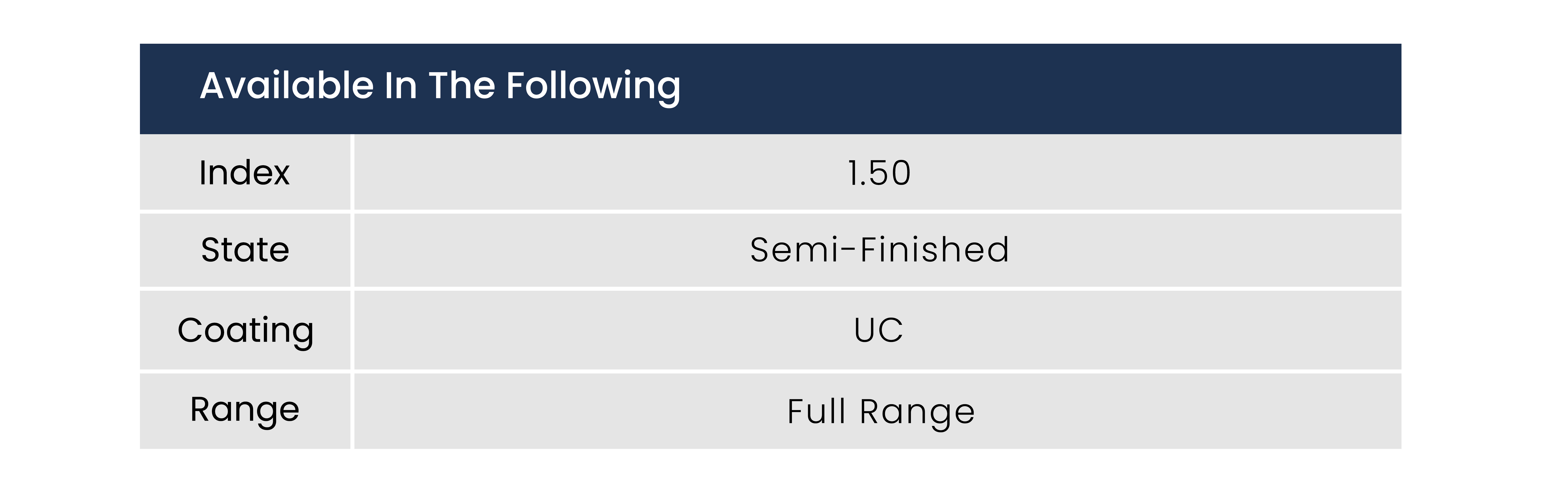The image size is (1568, 502).
Task: Click the "Available In The Following" header title
Action: (x=440, y=86)
